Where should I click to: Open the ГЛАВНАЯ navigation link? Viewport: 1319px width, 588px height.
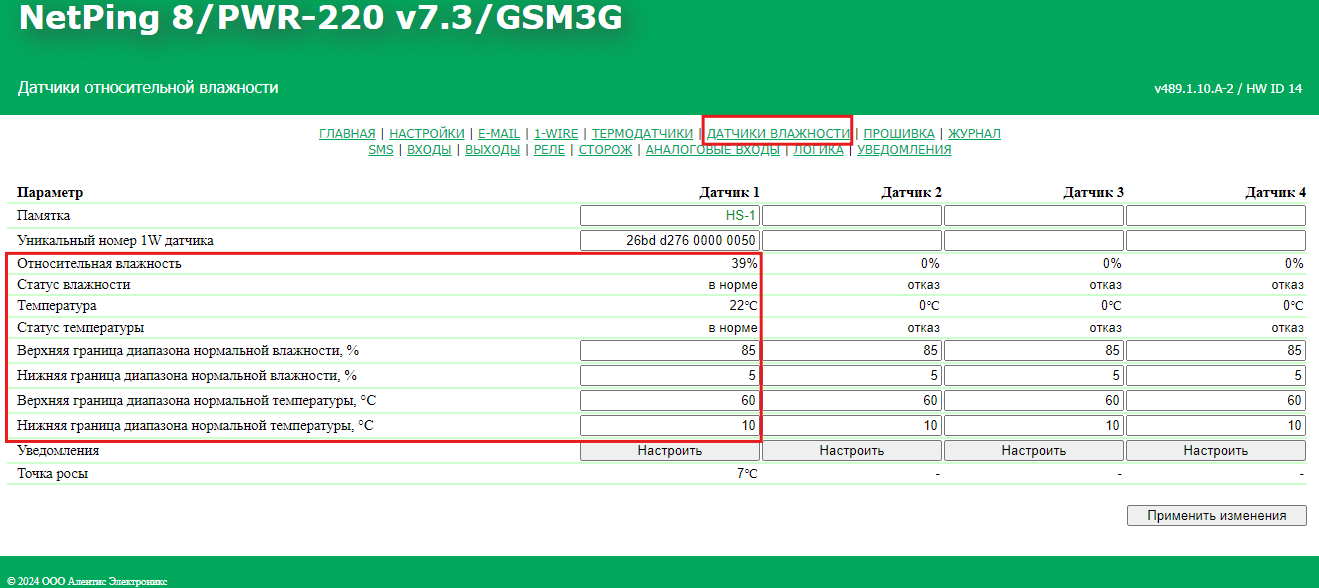[347, 133]
